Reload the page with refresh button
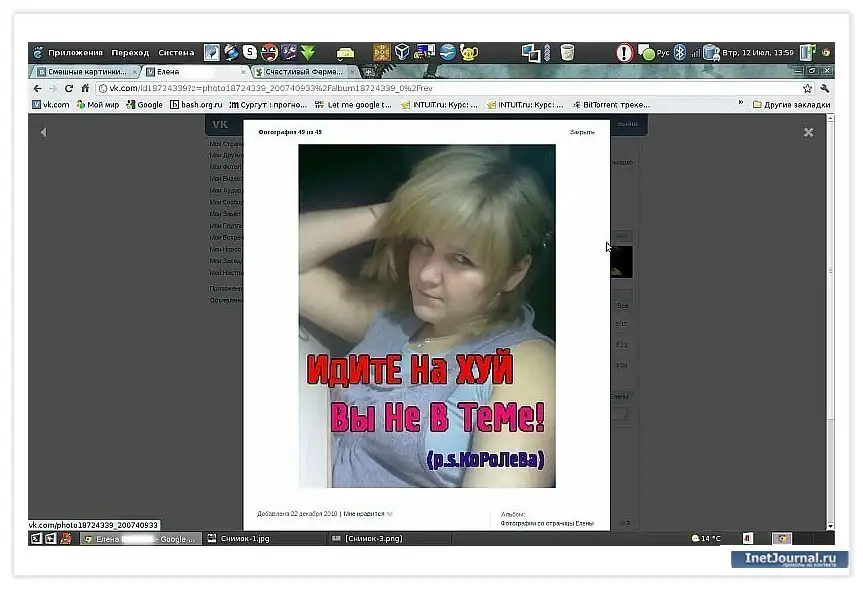 pos(70,88)
